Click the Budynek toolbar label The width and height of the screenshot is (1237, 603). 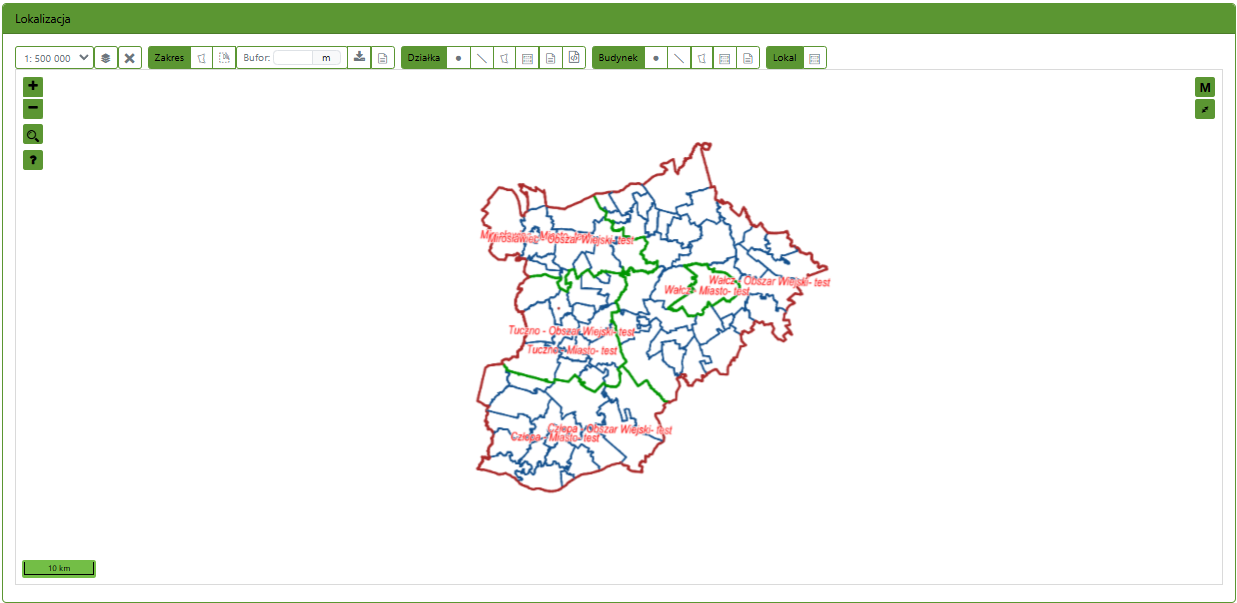618,58
